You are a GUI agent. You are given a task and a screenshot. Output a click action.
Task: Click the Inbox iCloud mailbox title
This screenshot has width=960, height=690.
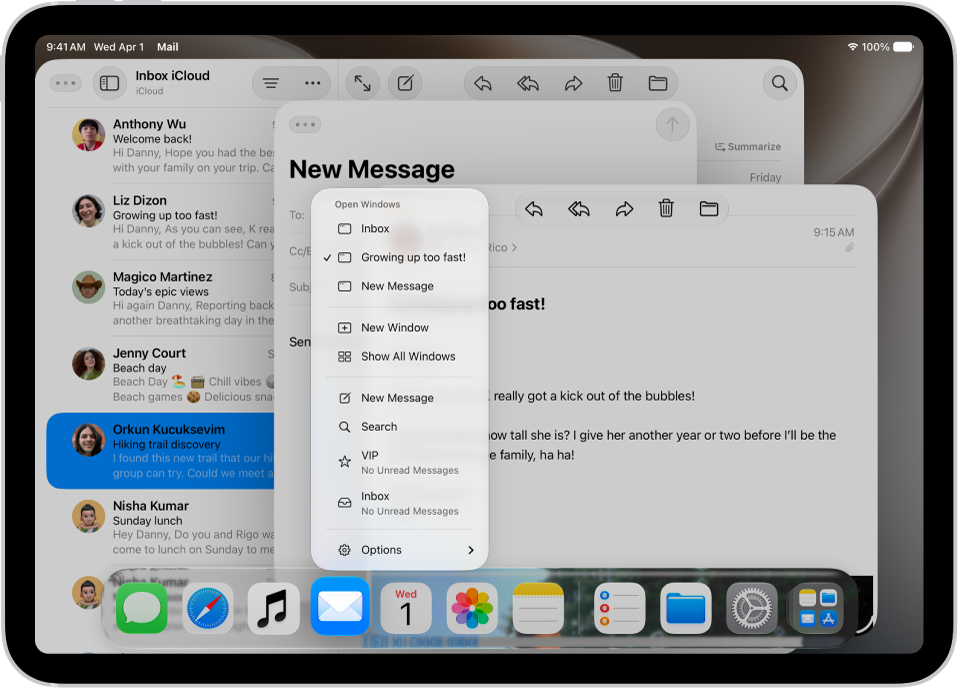[172, 76]
